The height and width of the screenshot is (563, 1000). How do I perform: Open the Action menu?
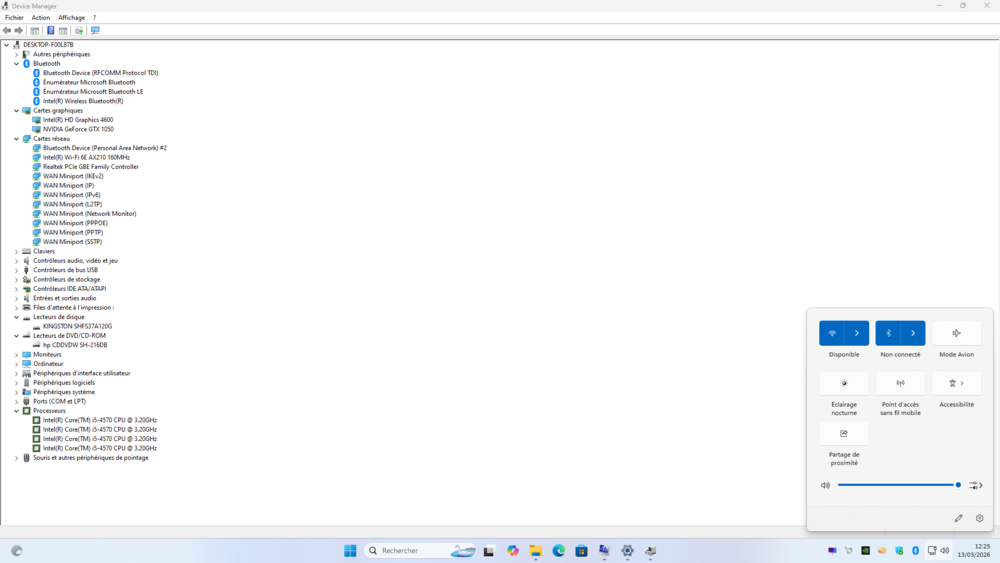[x=40, y=17]
